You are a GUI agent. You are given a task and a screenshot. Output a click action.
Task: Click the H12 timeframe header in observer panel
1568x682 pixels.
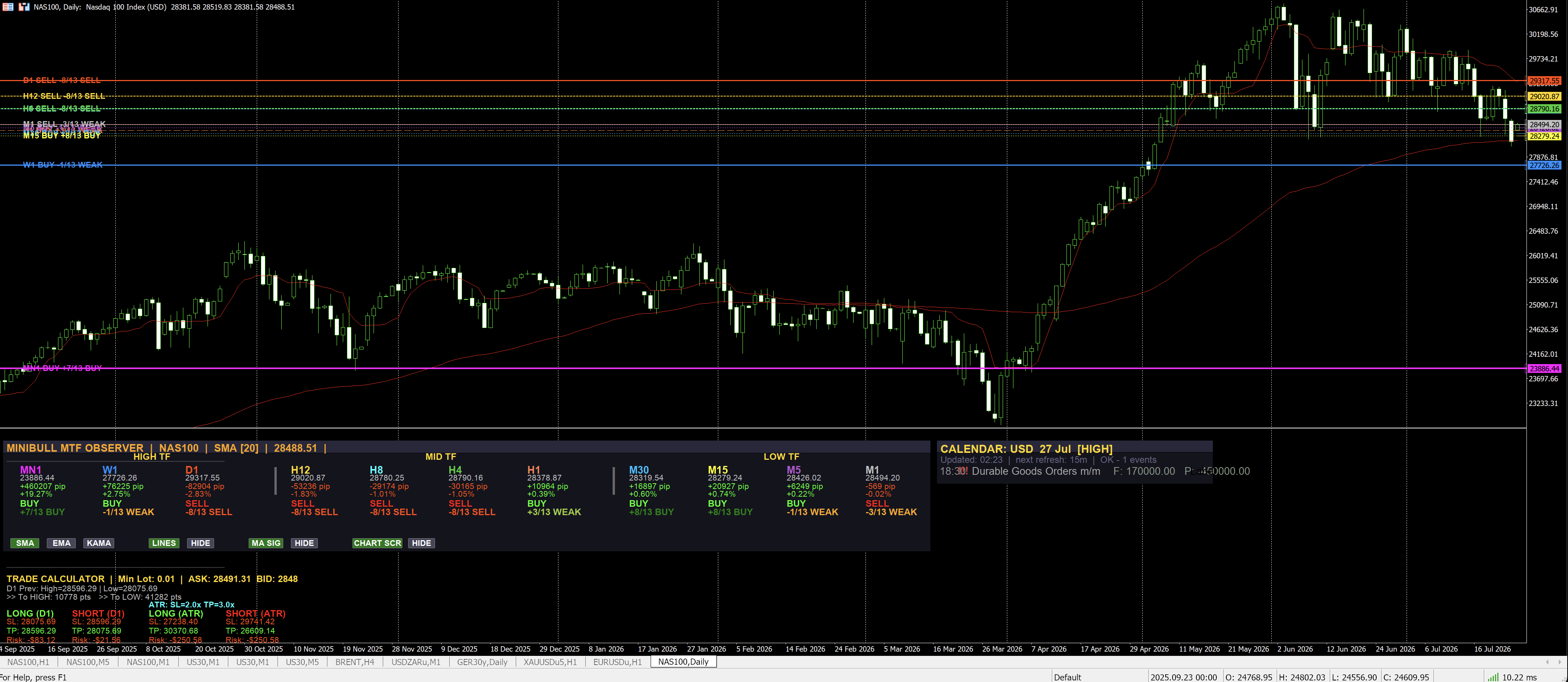[x=301, y=470]
